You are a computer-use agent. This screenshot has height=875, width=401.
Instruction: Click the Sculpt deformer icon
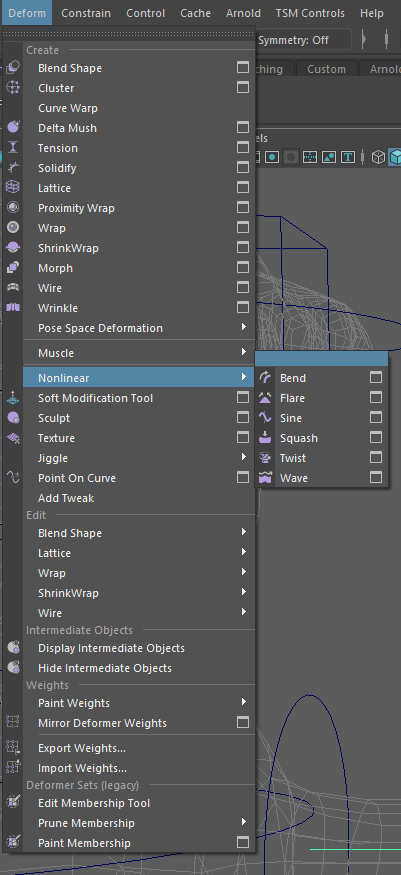pos(13,418)
